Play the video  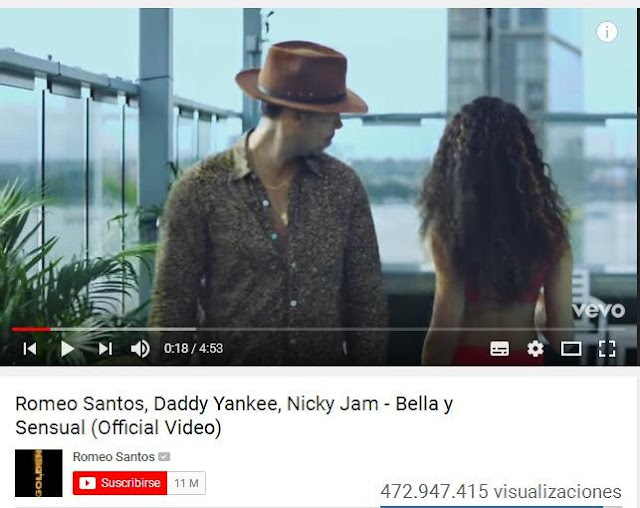(67, 348)
